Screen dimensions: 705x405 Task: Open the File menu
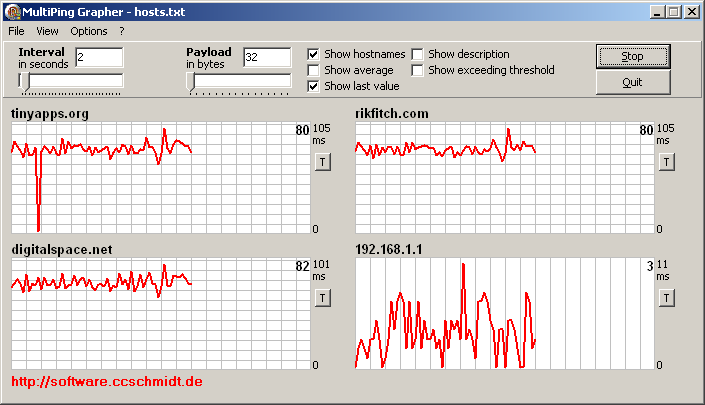pos(17,31)
